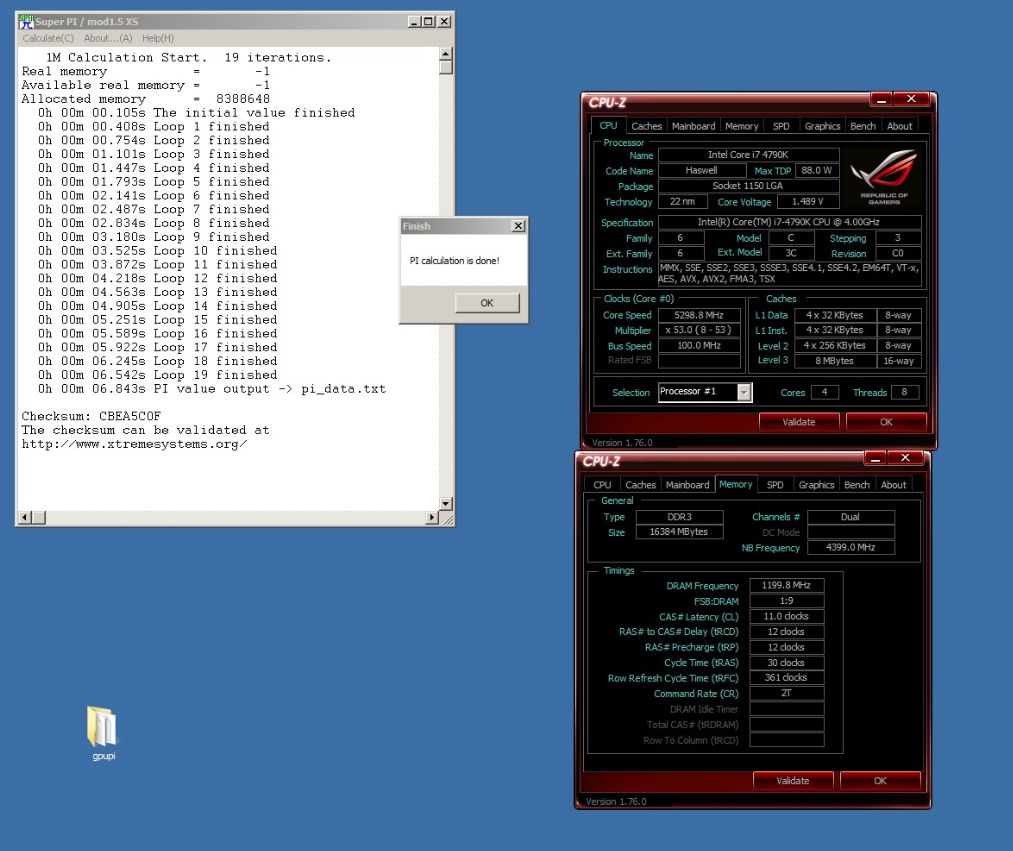Click the Bus Speed 100.0 MHz field
This screenshot has height=851, width=1013.
(x=699, y=346)
